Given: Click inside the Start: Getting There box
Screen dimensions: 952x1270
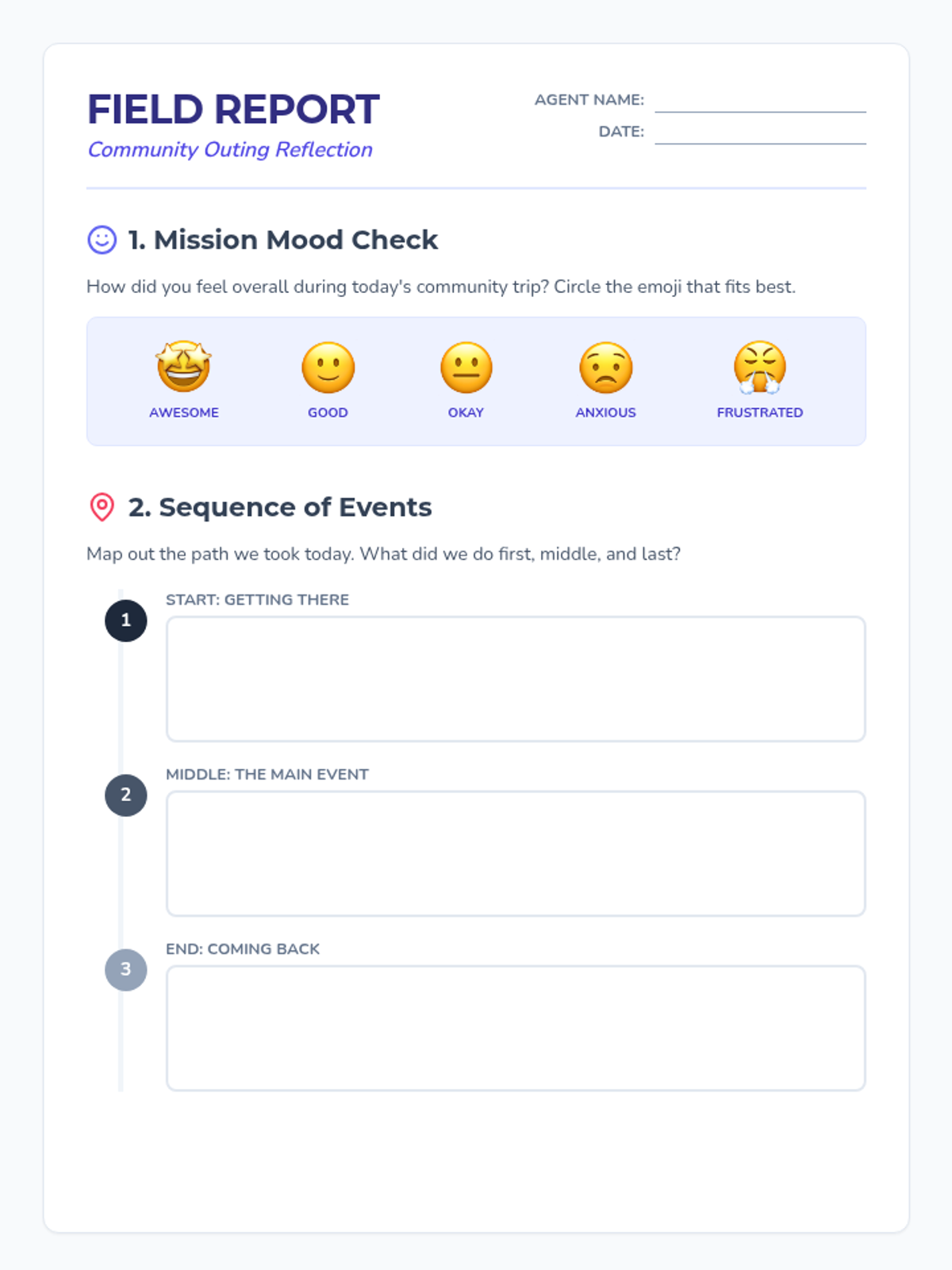Looking at the screenshot, I should click(516, 679).
